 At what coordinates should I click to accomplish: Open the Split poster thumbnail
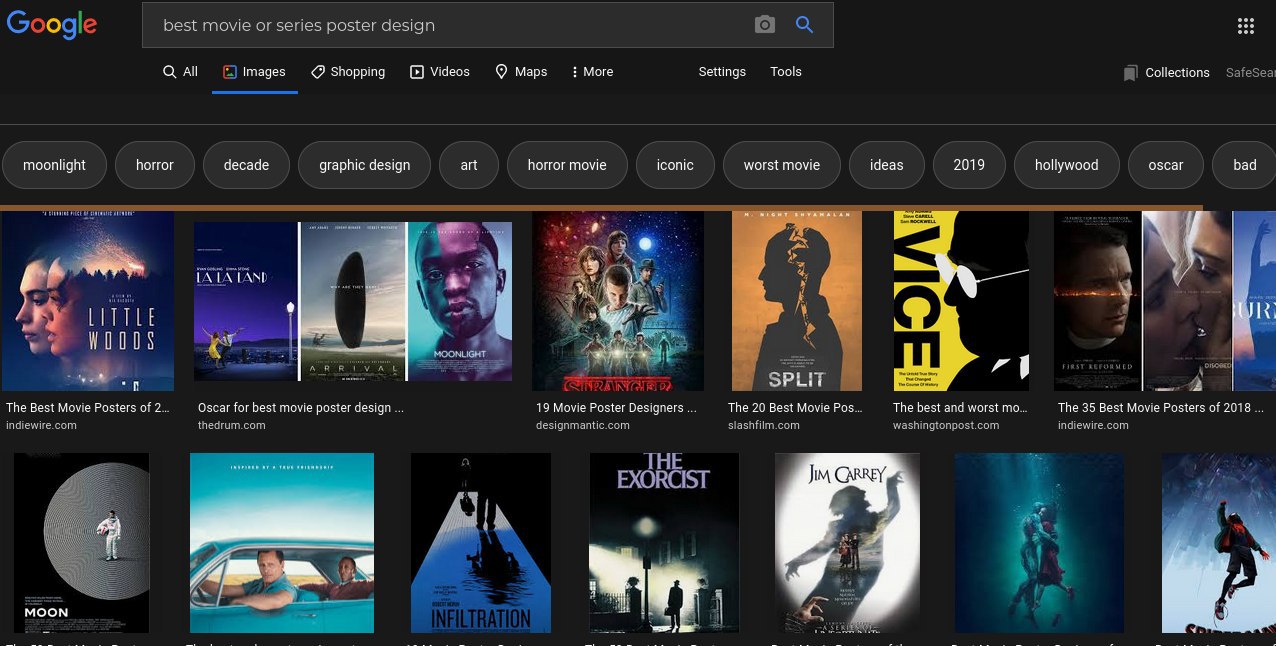(x=797, y=301)
